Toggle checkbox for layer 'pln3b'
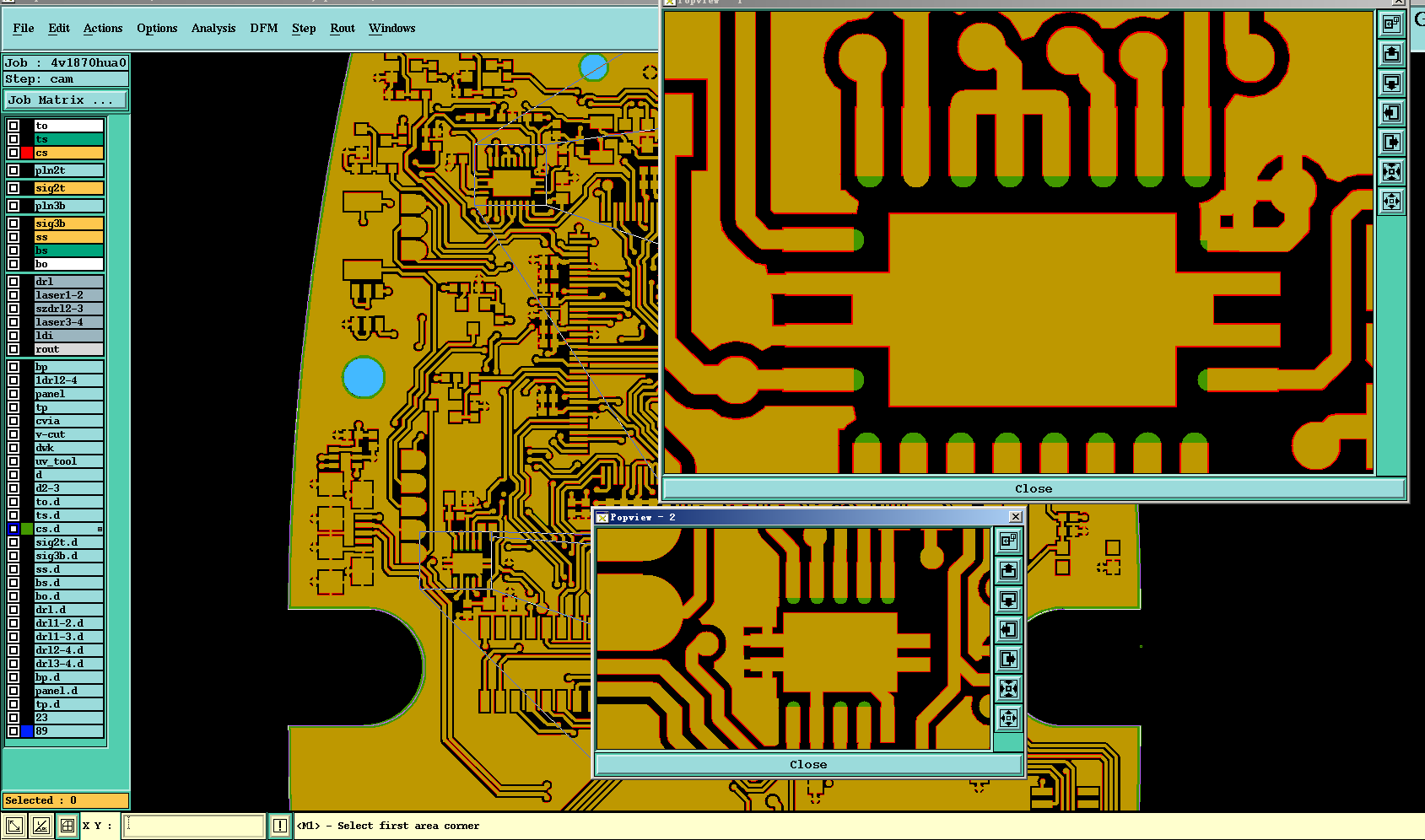Image resolution: width=1425 pixels, height=840 pixels. 13,206
